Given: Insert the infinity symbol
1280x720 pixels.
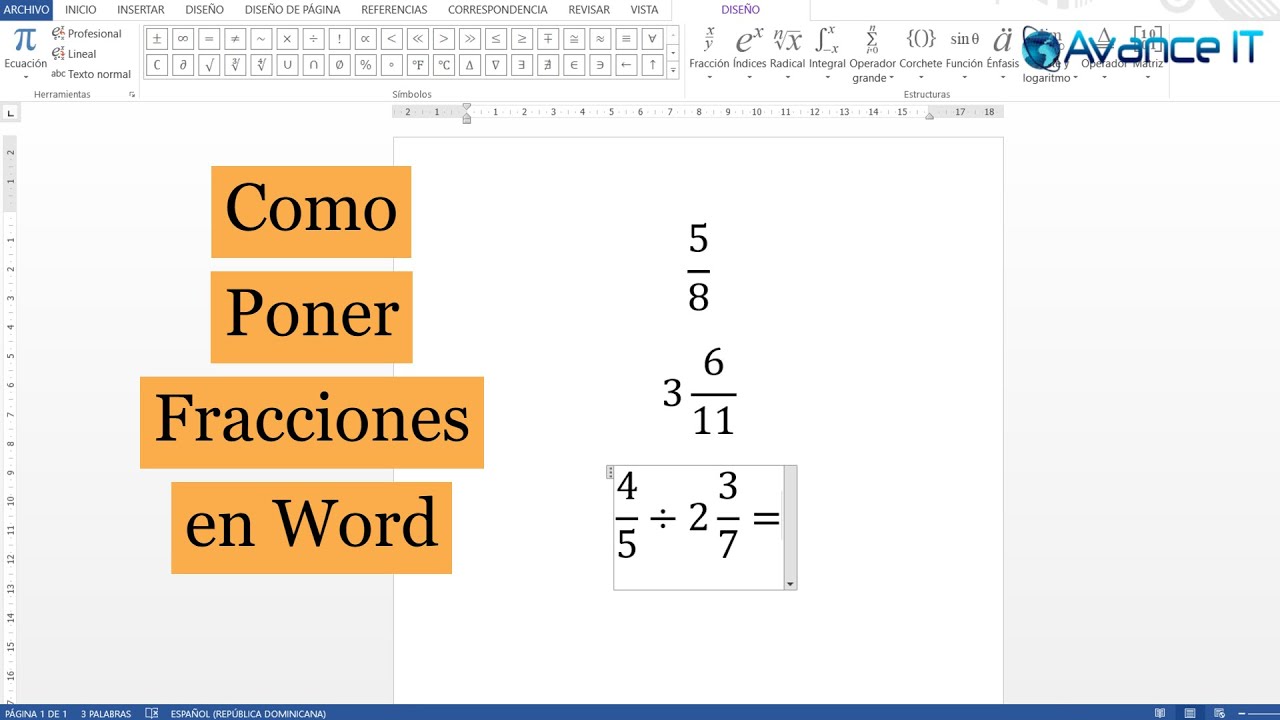Looking at the screenshot, I should pos(183,39).
